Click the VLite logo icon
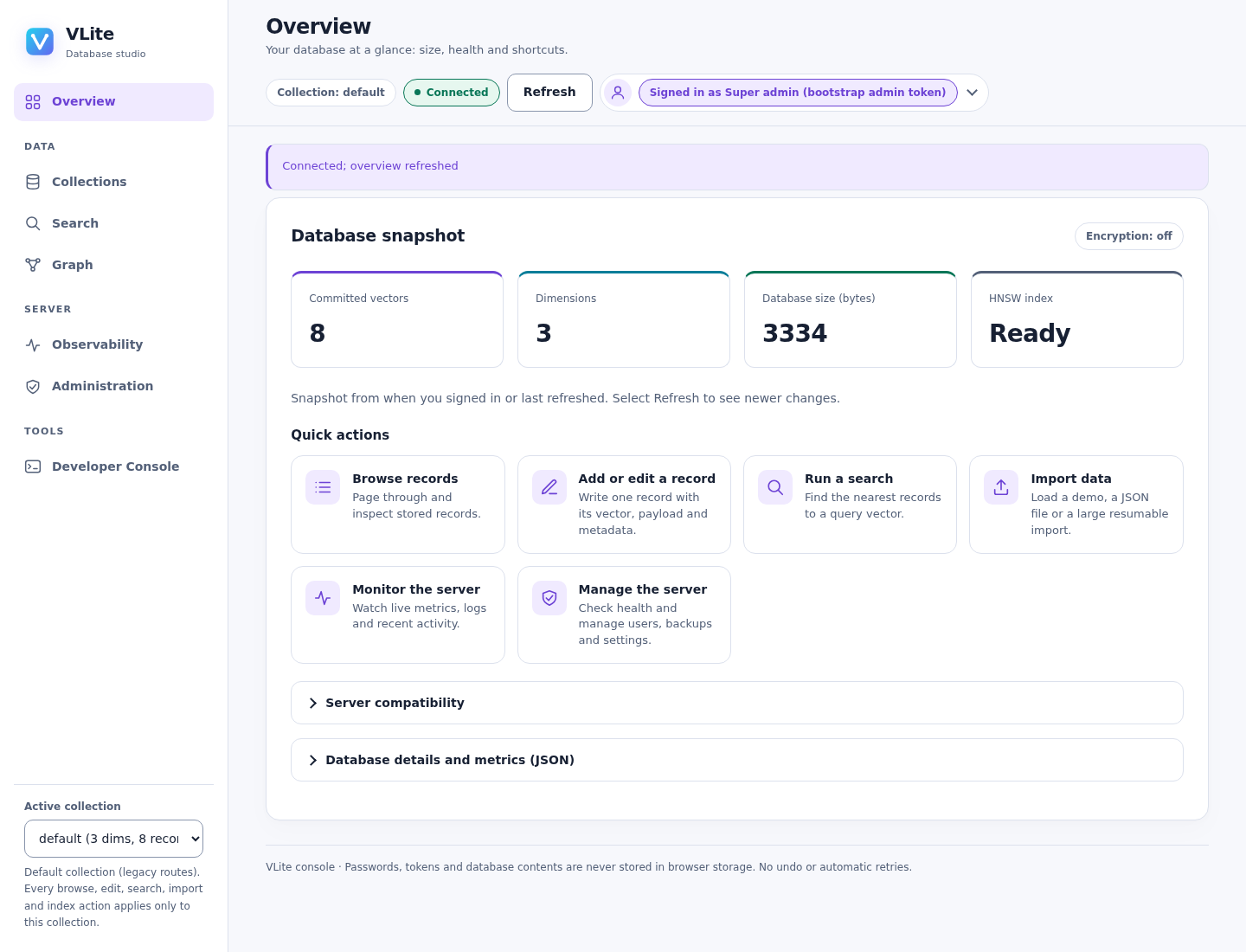This screenshot has height=952, width=1246. pos(40,41)
